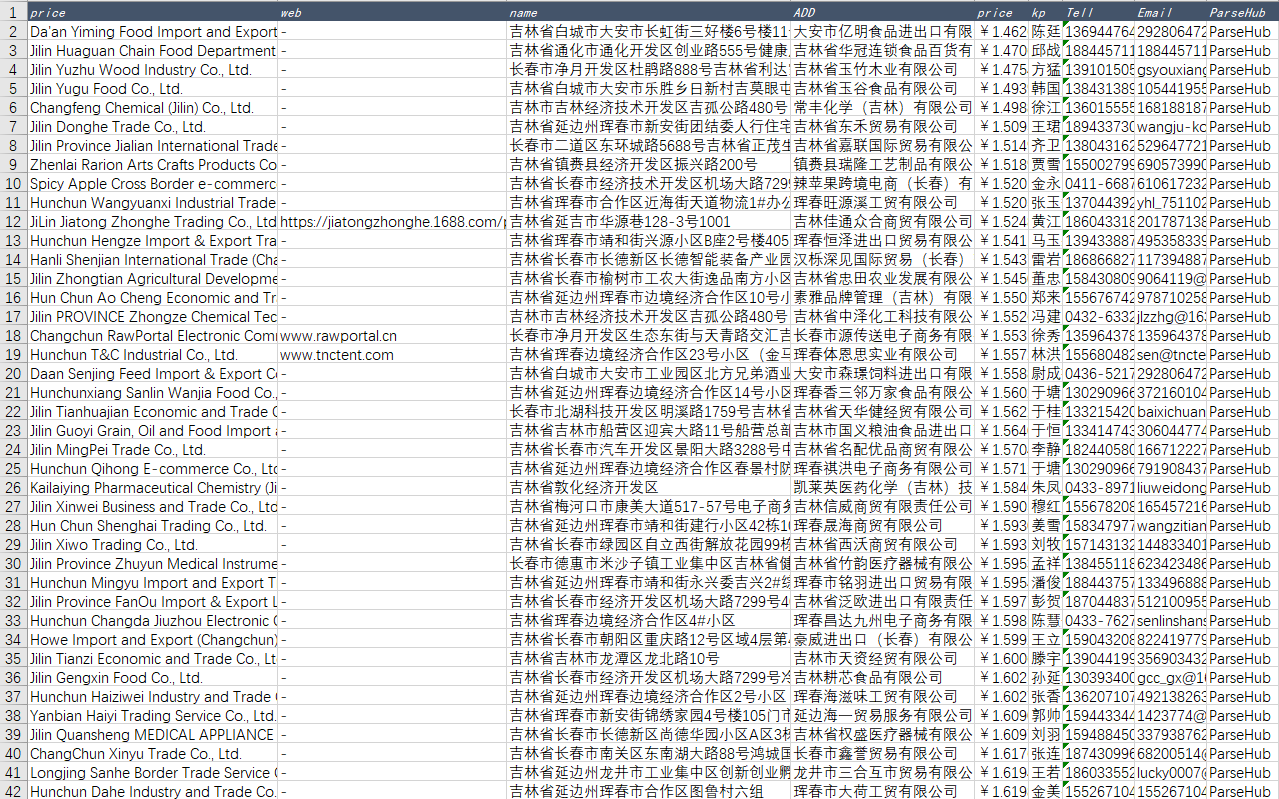Image resolution: width=1279 pixels, height=799 pixels.
Task: Click row number 12 header
Action: [x=13, y=222]
